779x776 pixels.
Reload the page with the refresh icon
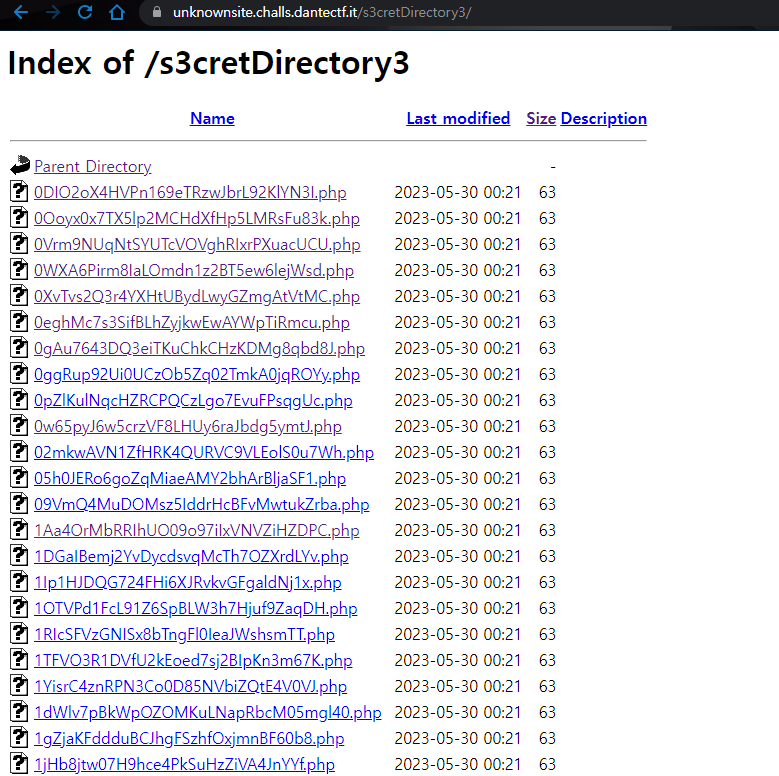pyautogui.click(x=85, y=12)
